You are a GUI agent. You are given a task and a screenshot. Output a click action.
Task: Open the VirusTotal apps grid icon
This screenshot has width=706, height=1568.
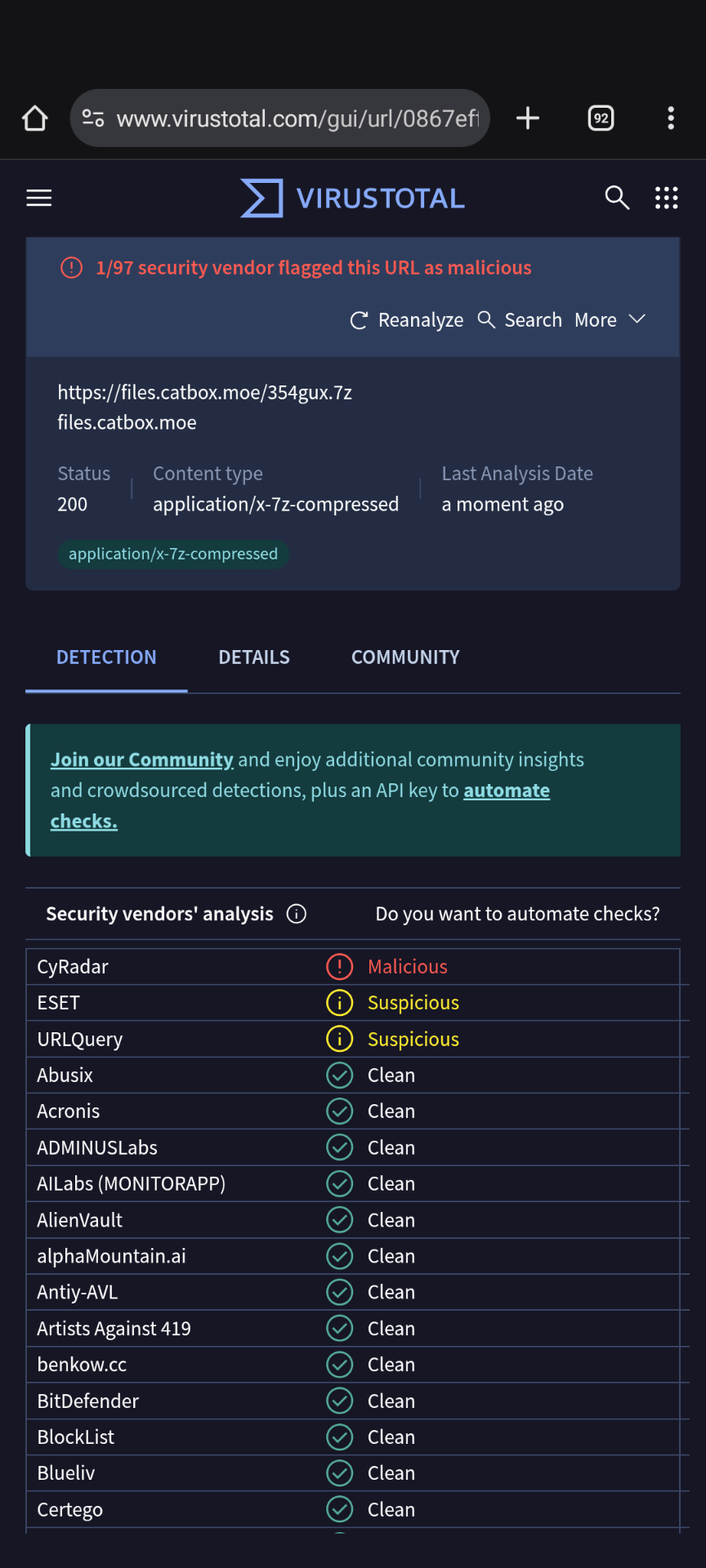coord(667,198)
